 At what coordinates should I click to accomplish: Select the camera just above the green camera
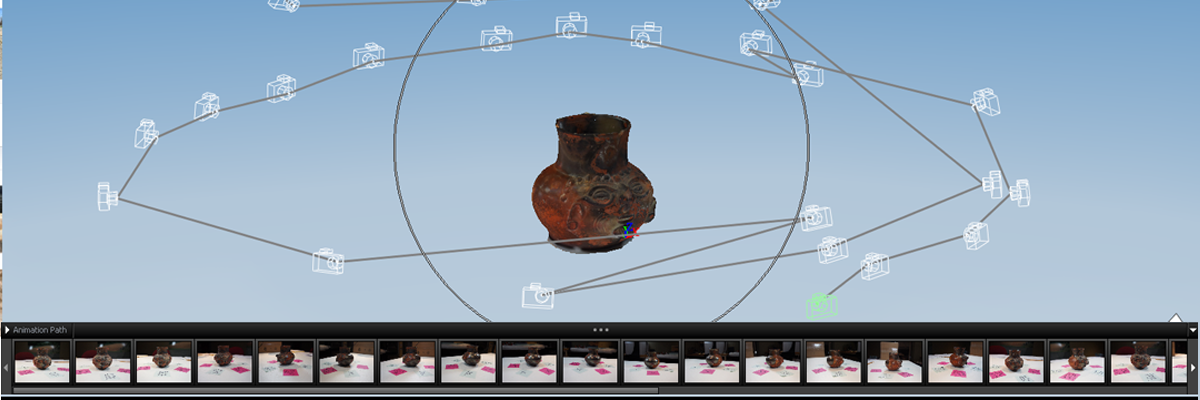tap(874, 265)
